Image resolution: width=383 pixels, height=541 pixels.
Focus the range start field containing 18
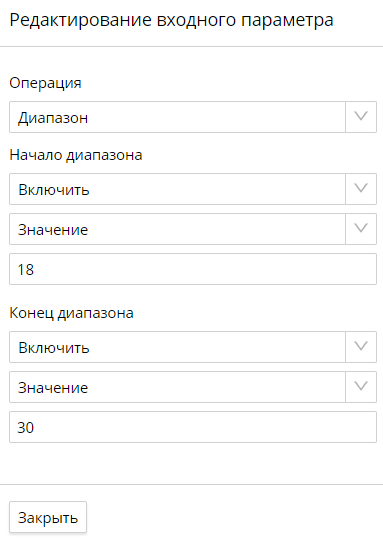193,269
